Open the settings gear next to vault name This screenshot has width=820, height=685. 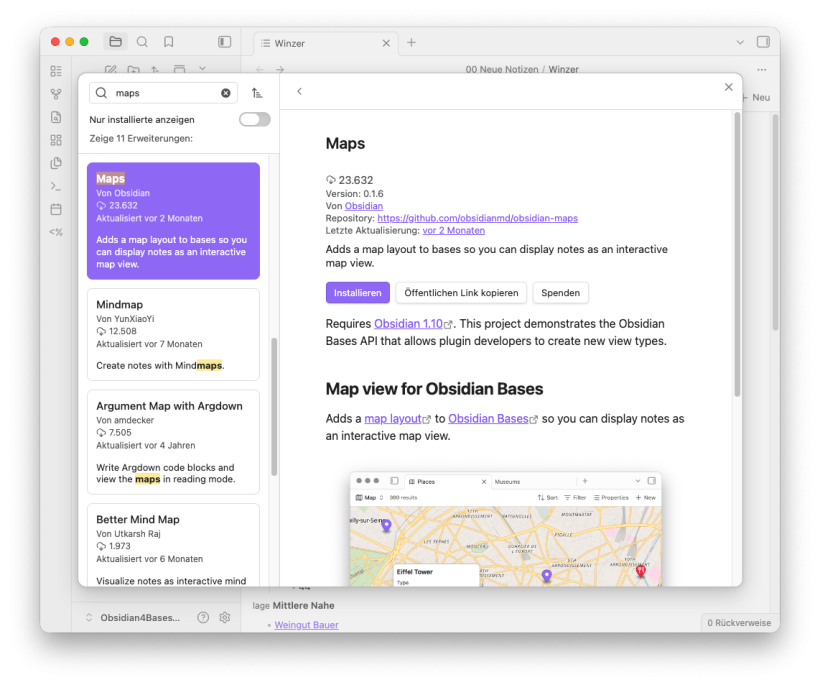tap(225, 618)
